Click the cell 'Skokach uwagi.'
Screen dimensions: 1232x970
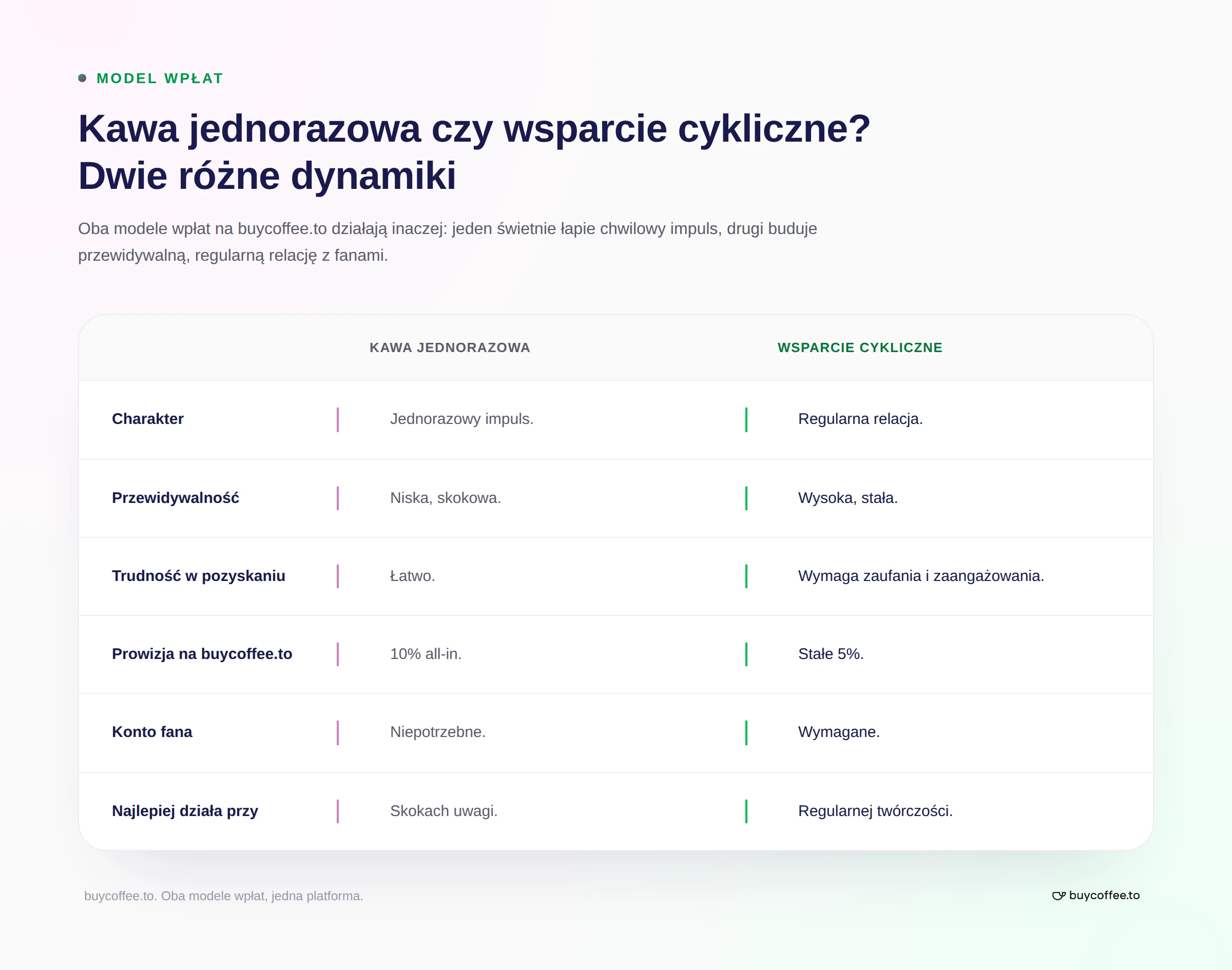tap(444, 811)
